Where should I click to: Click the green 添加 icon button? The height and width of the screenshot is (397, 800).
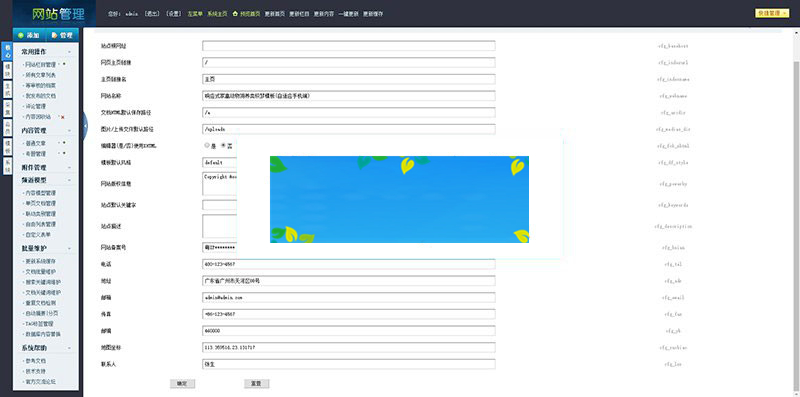(29, 35)
